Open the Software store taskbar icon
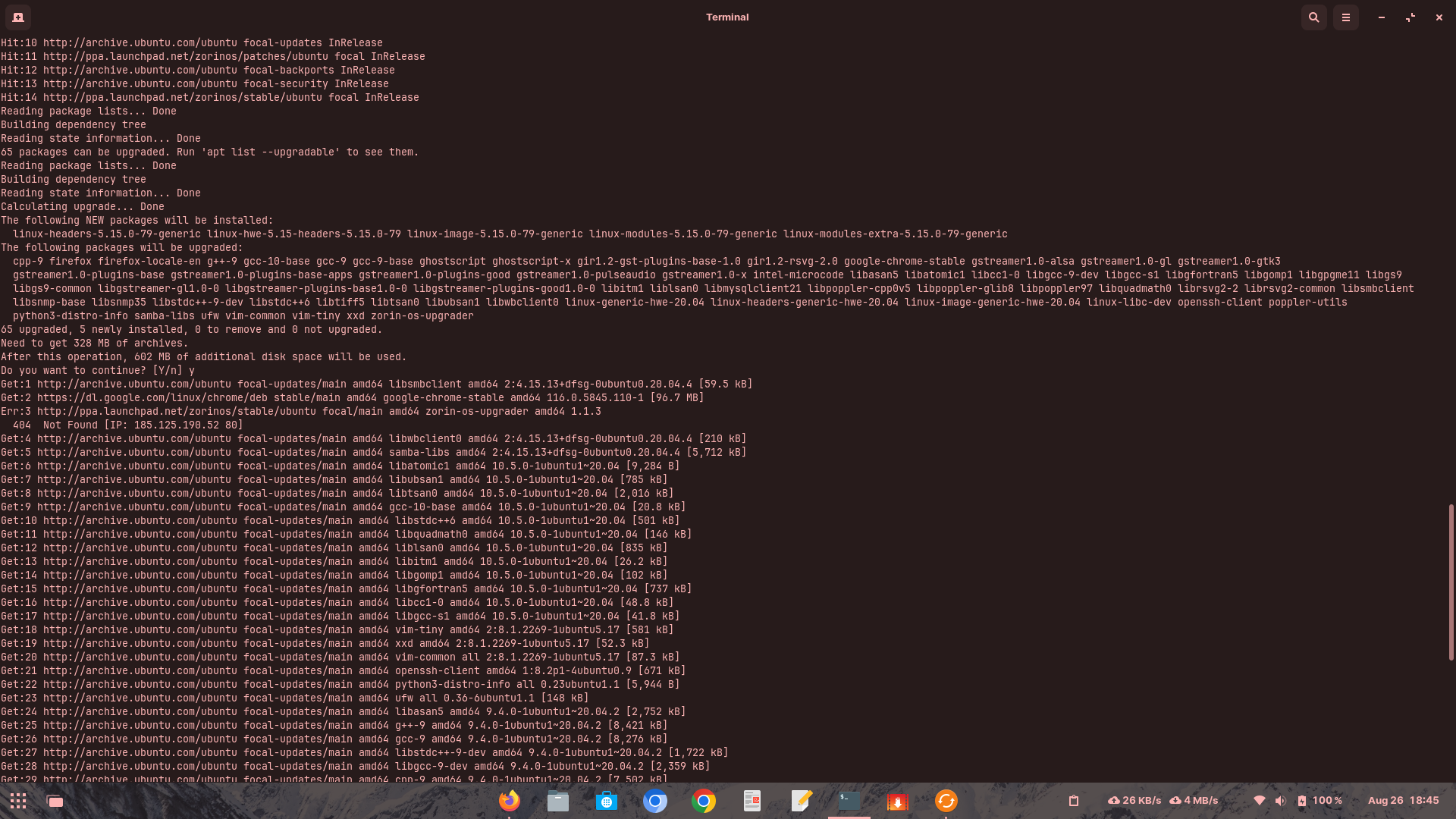This screenshot has height=819, width=1456. 607,801
